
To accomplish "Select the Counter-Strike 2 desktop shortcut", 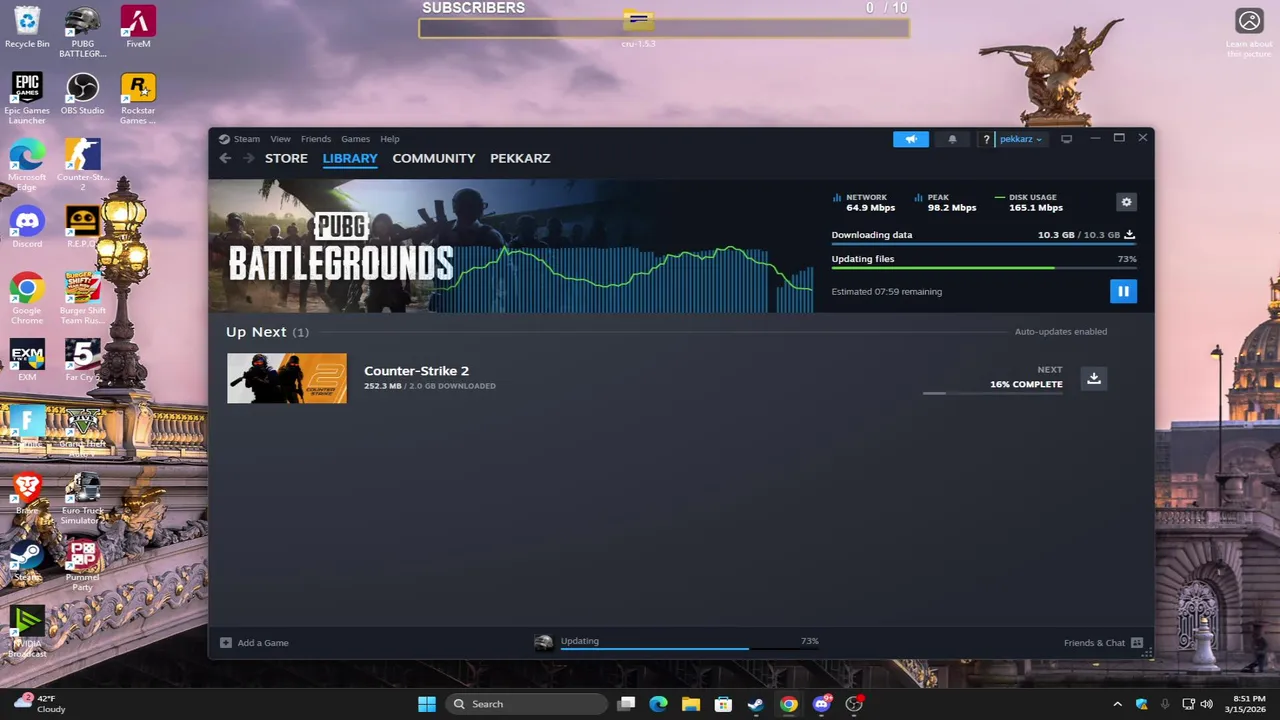I will (x=83, y=165).
